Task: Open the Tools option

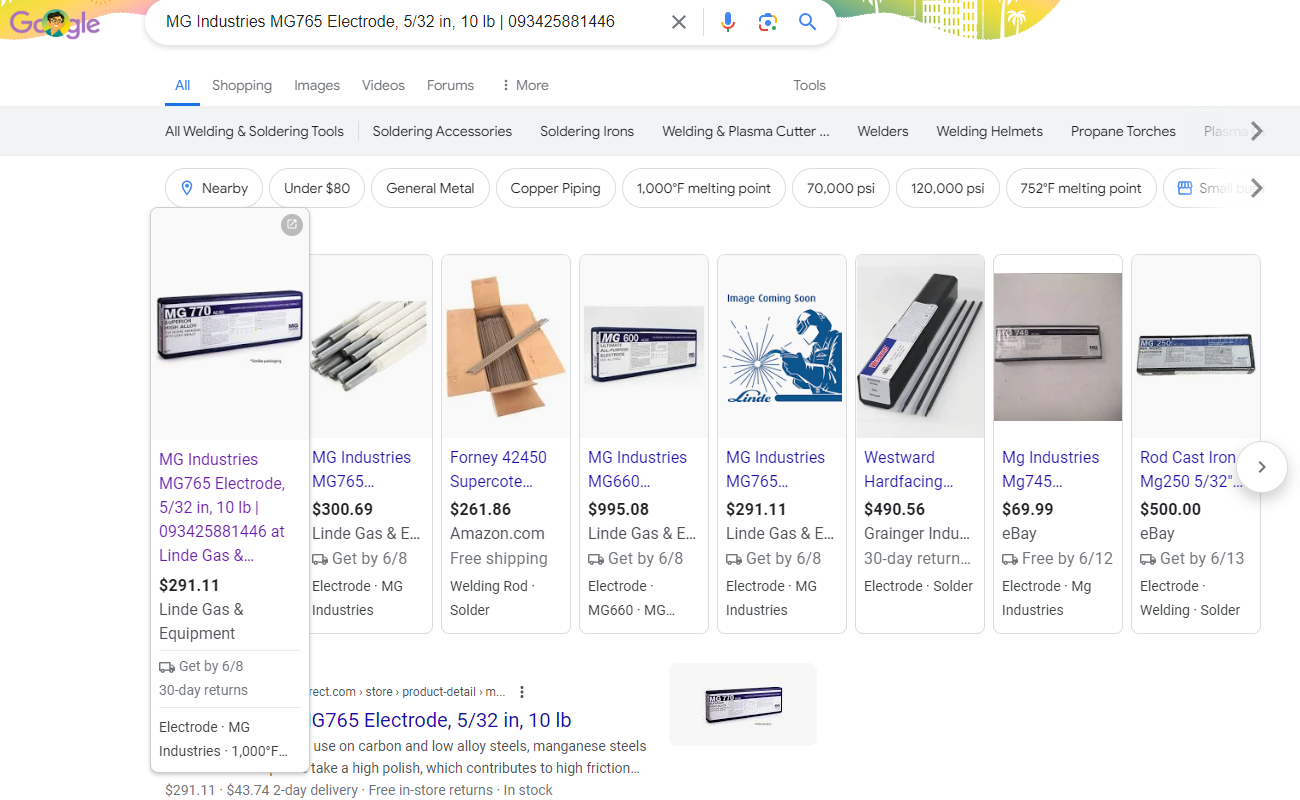Action: click(x=809, y=85)
